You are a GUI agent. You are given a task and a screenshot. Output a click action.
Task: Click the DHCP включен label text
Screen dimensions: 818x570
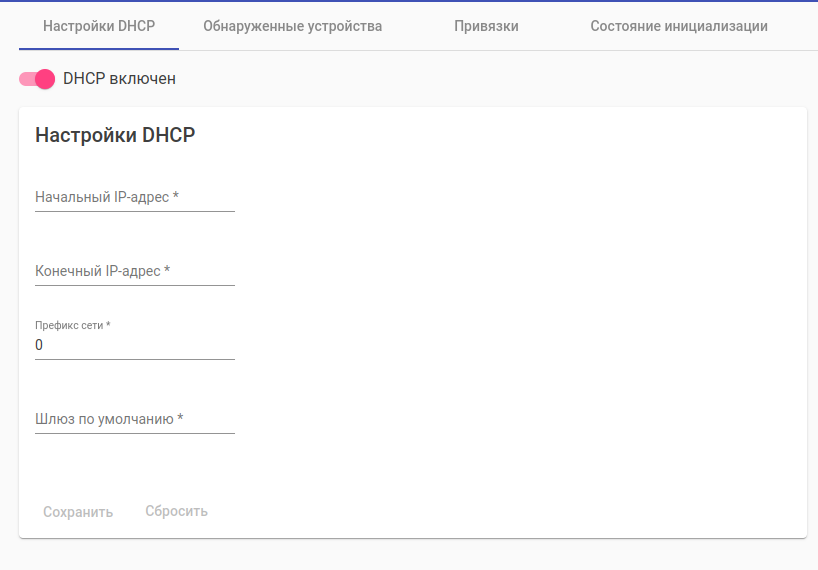click(119, 79)
